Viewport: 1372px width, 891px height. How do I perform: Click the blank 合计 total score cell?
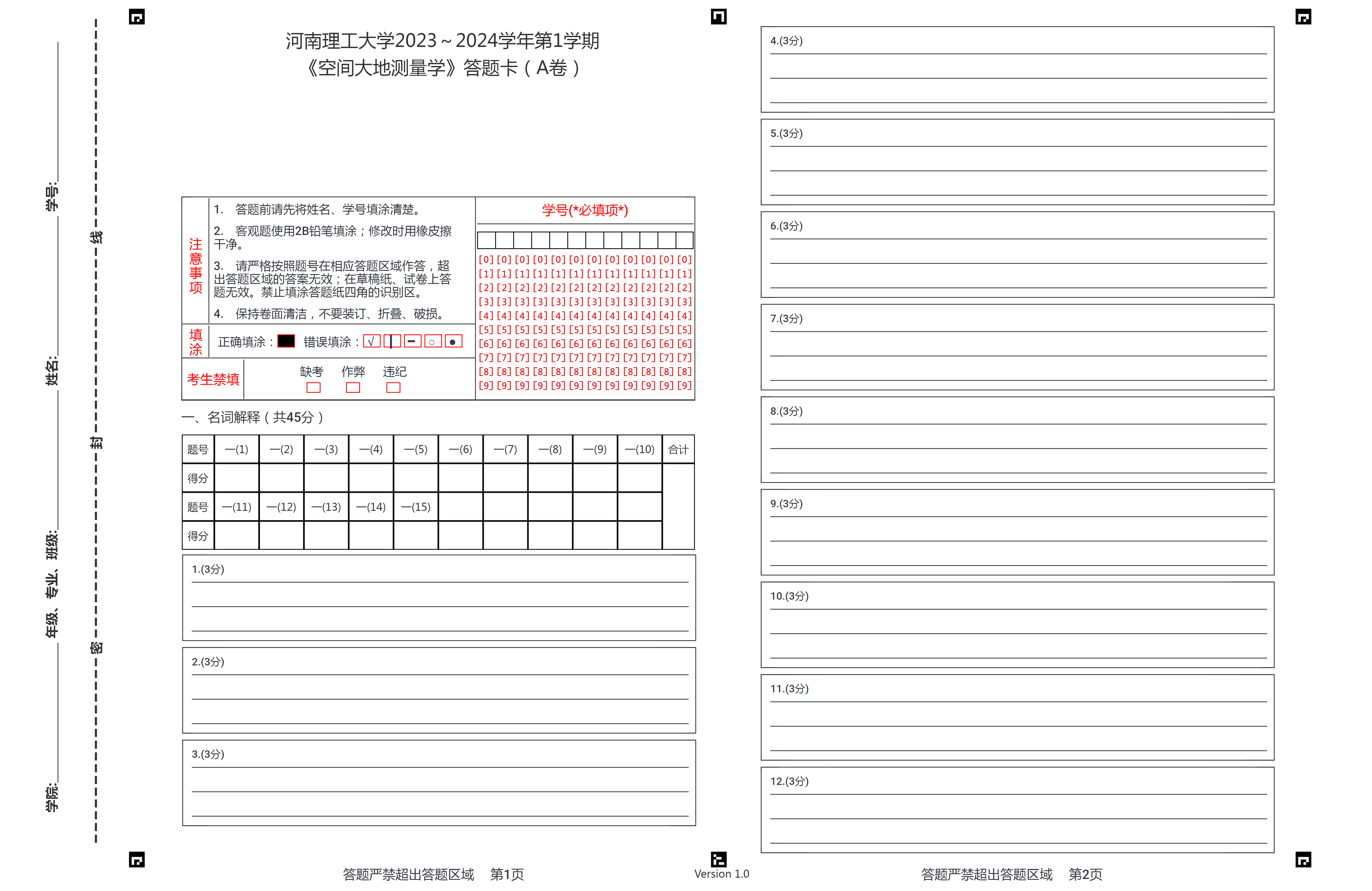[x=679, y=507]
